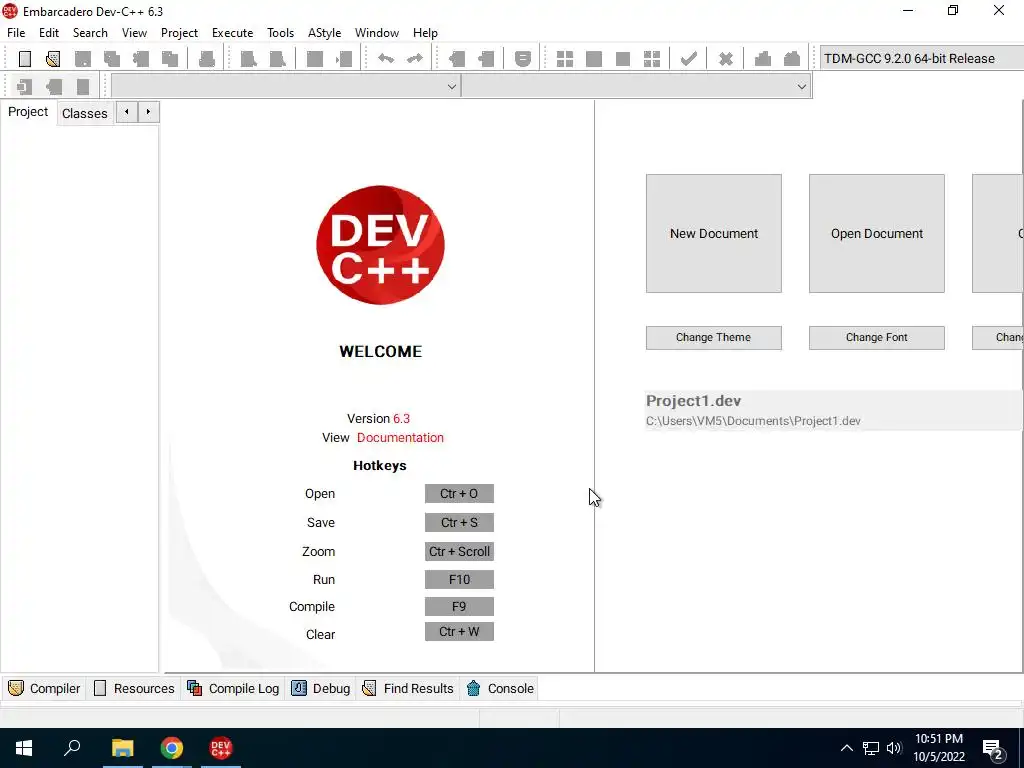Open the notification center icon
1024x768 pixels.
coord(993,749)
